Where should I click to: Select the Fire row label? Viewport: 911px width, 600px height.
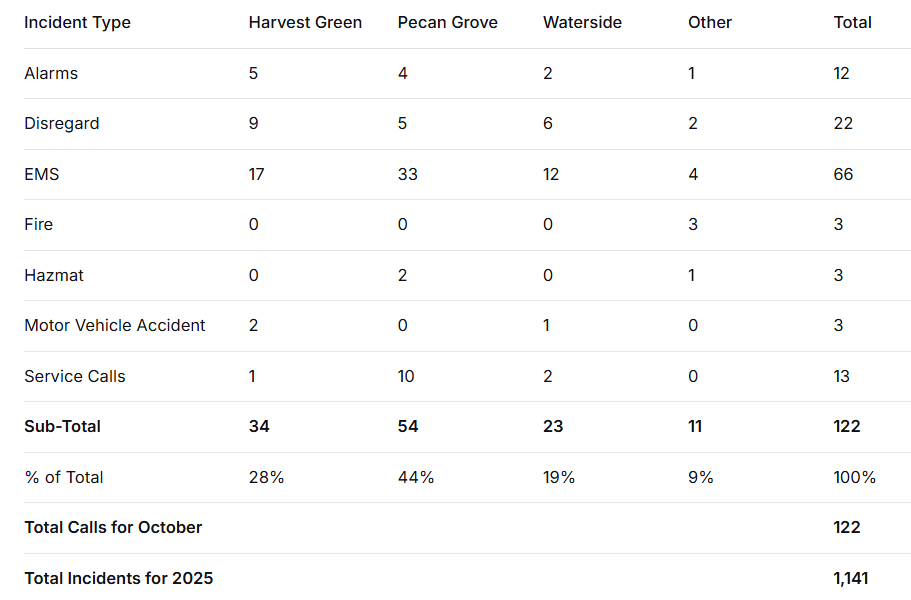click(39, 225)
